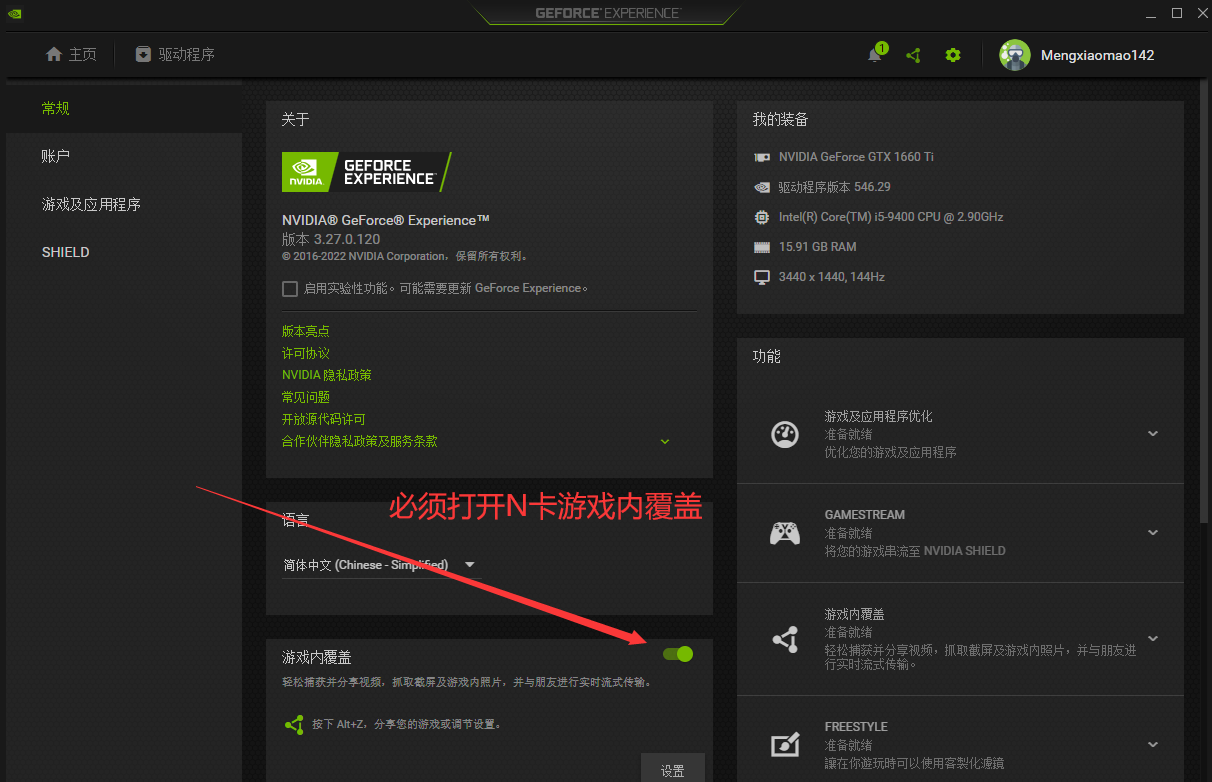The height and width of the screenshot is (782, 1212).
Task: Select 常规 in the sidebar
Action: [x=124, y=108]
